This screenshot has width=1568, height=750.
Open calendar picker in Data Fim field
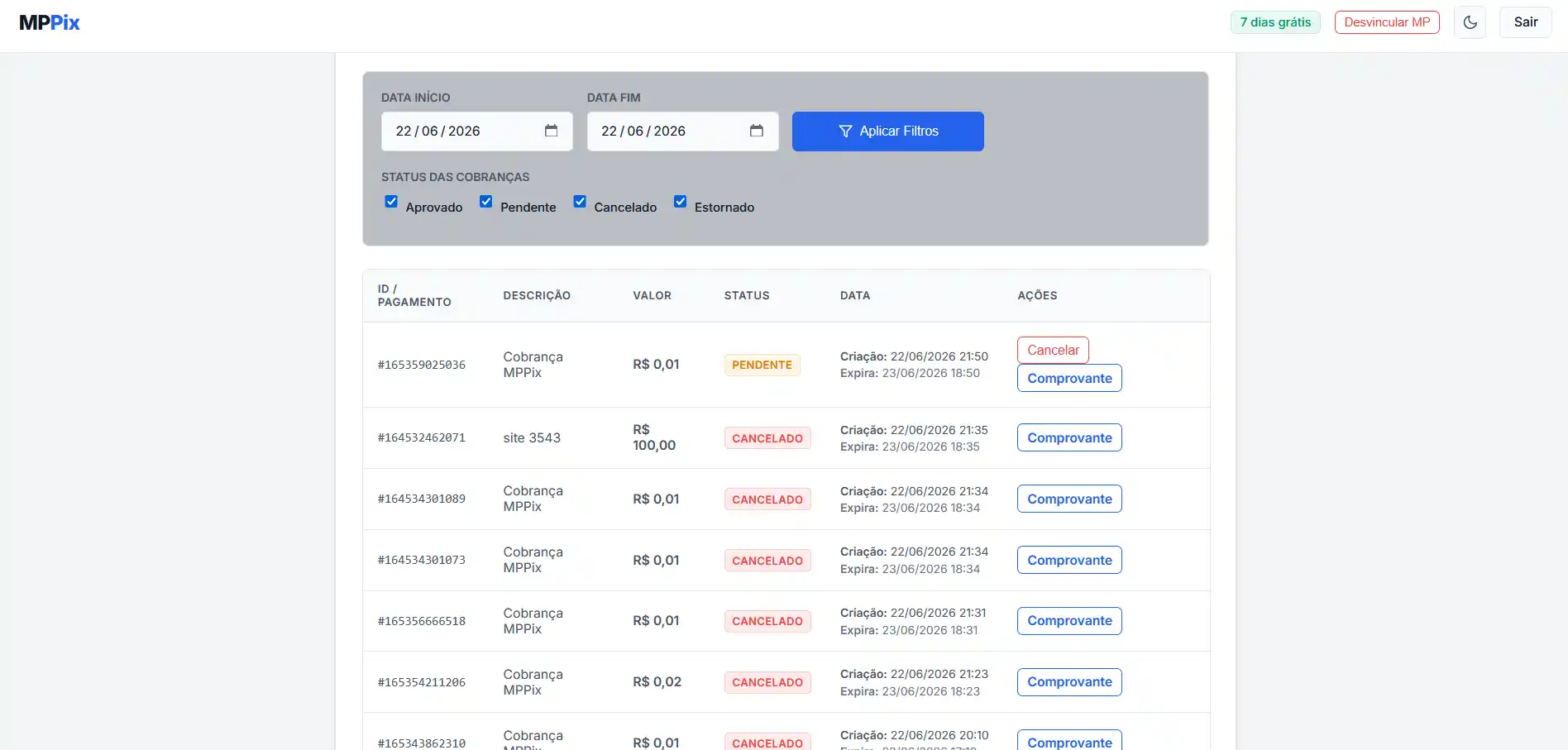click(756, 131)
